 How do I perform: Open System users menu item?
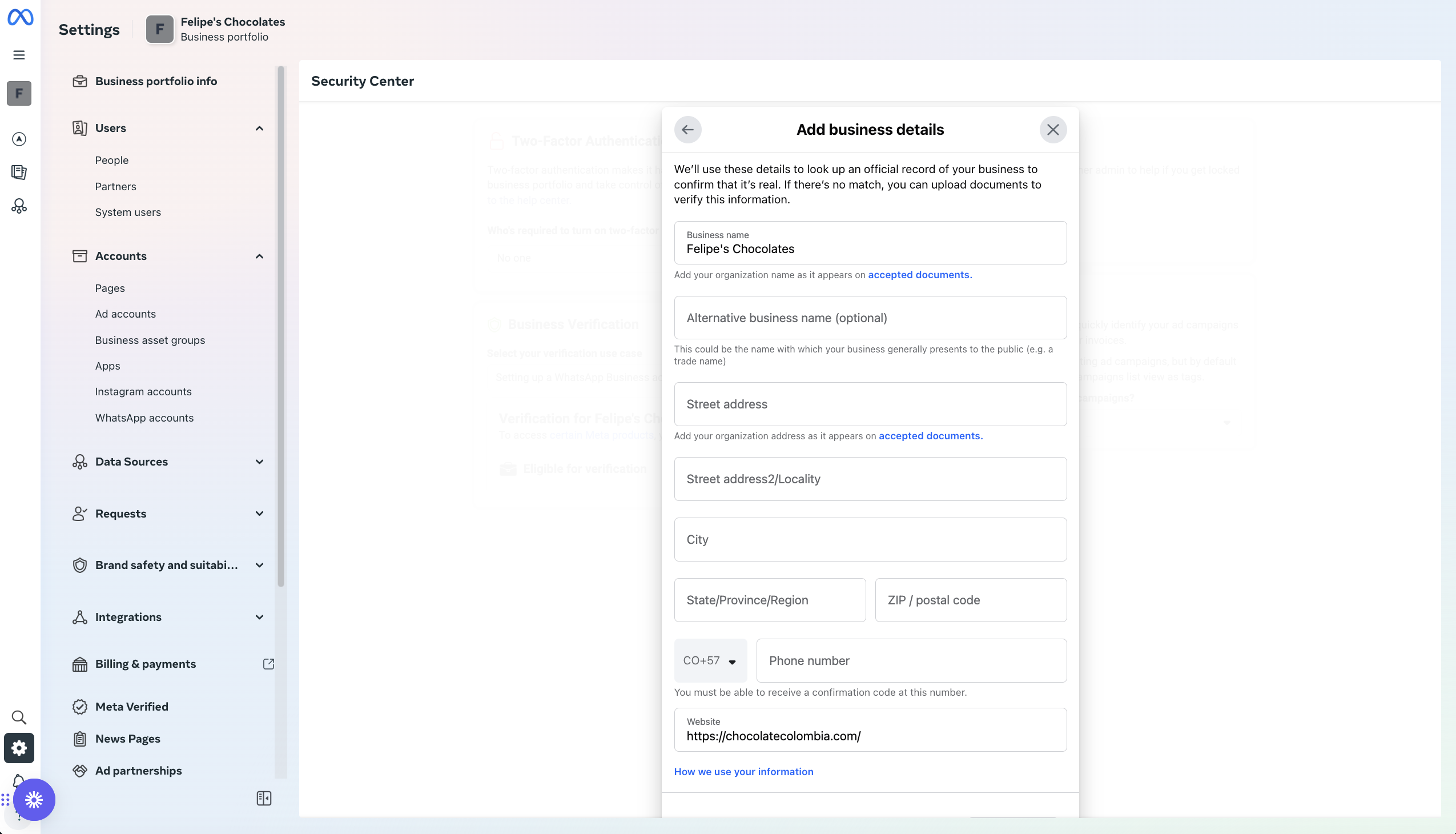click(x=128, y=212)
